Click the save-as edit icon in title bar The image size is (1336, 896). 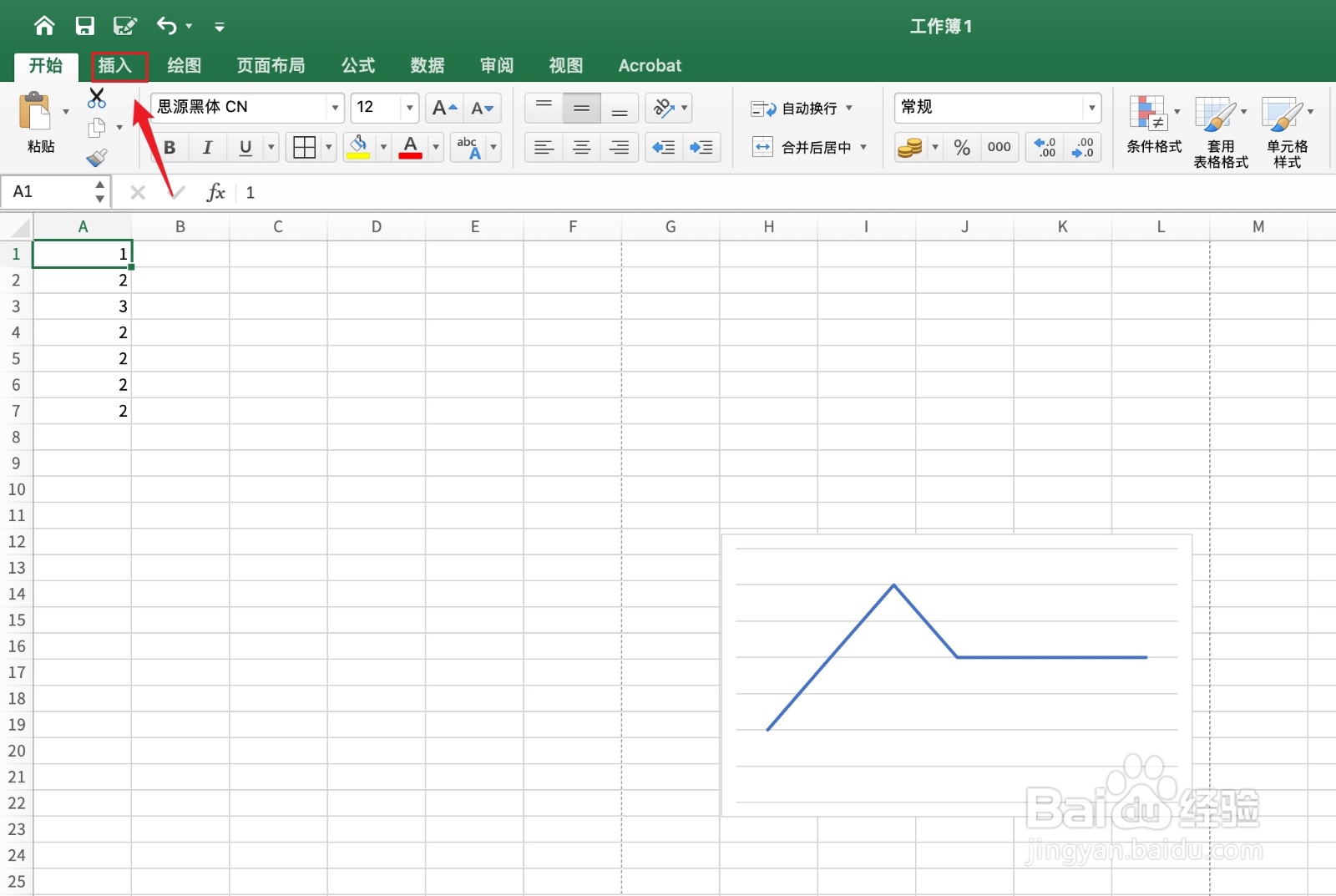click(x=124, y=26)
